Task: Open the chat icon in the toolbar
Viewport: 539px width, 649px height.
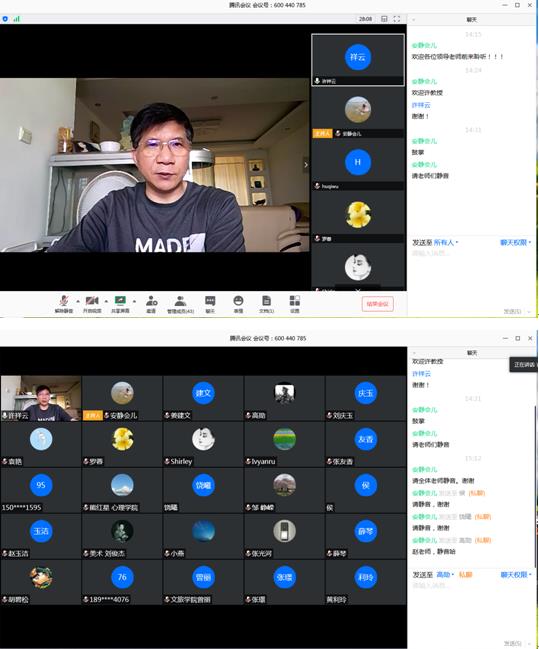Action: click(210, 304)
